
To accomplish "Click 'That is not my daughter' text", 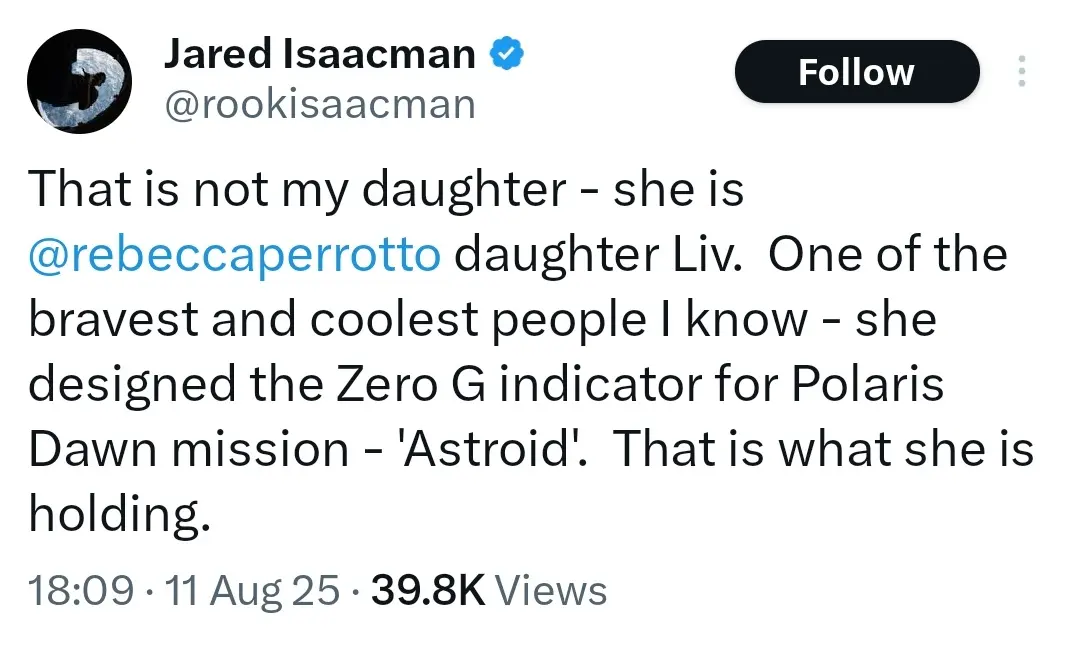I will click(296, 190).
